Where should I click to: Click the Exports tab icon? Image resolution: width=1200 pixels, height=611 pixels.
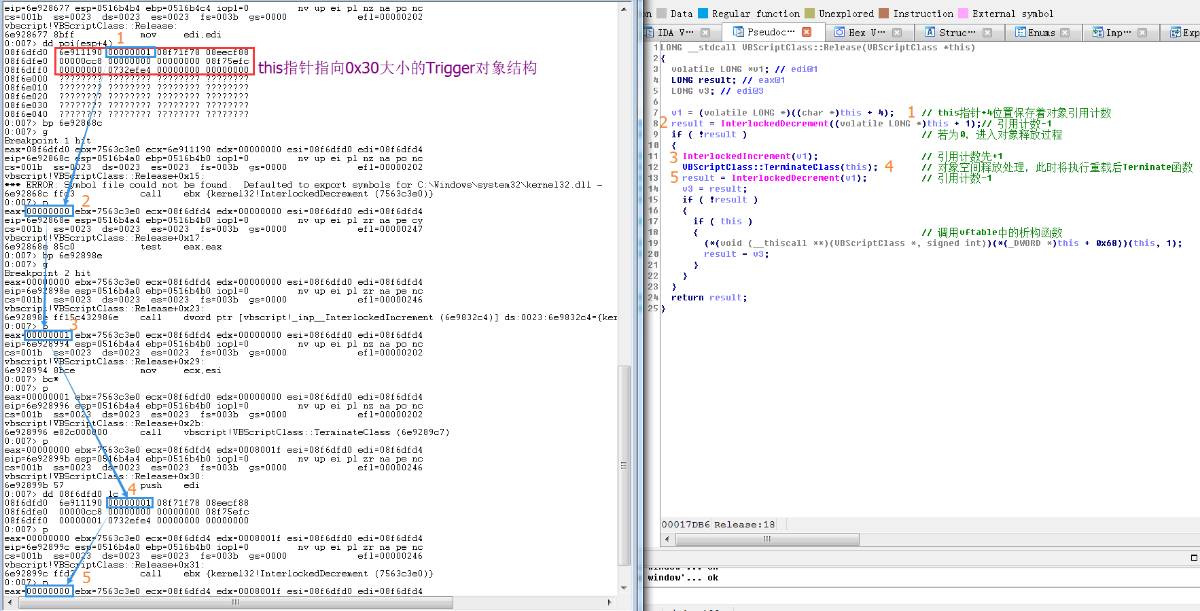coord(1175,32)
